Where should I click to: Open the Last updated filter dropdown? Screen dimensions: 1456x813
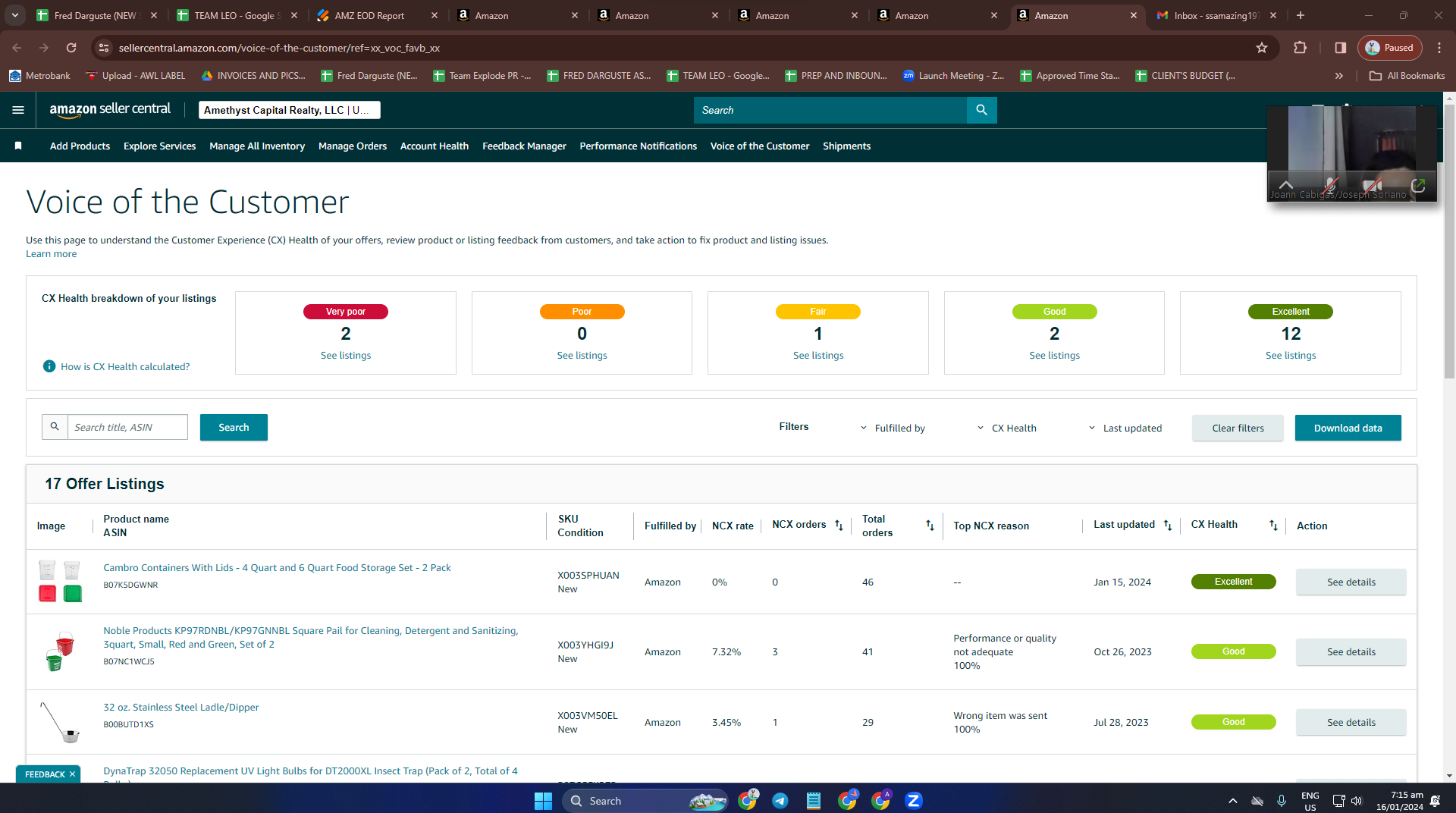click(x=1125, y=428)
